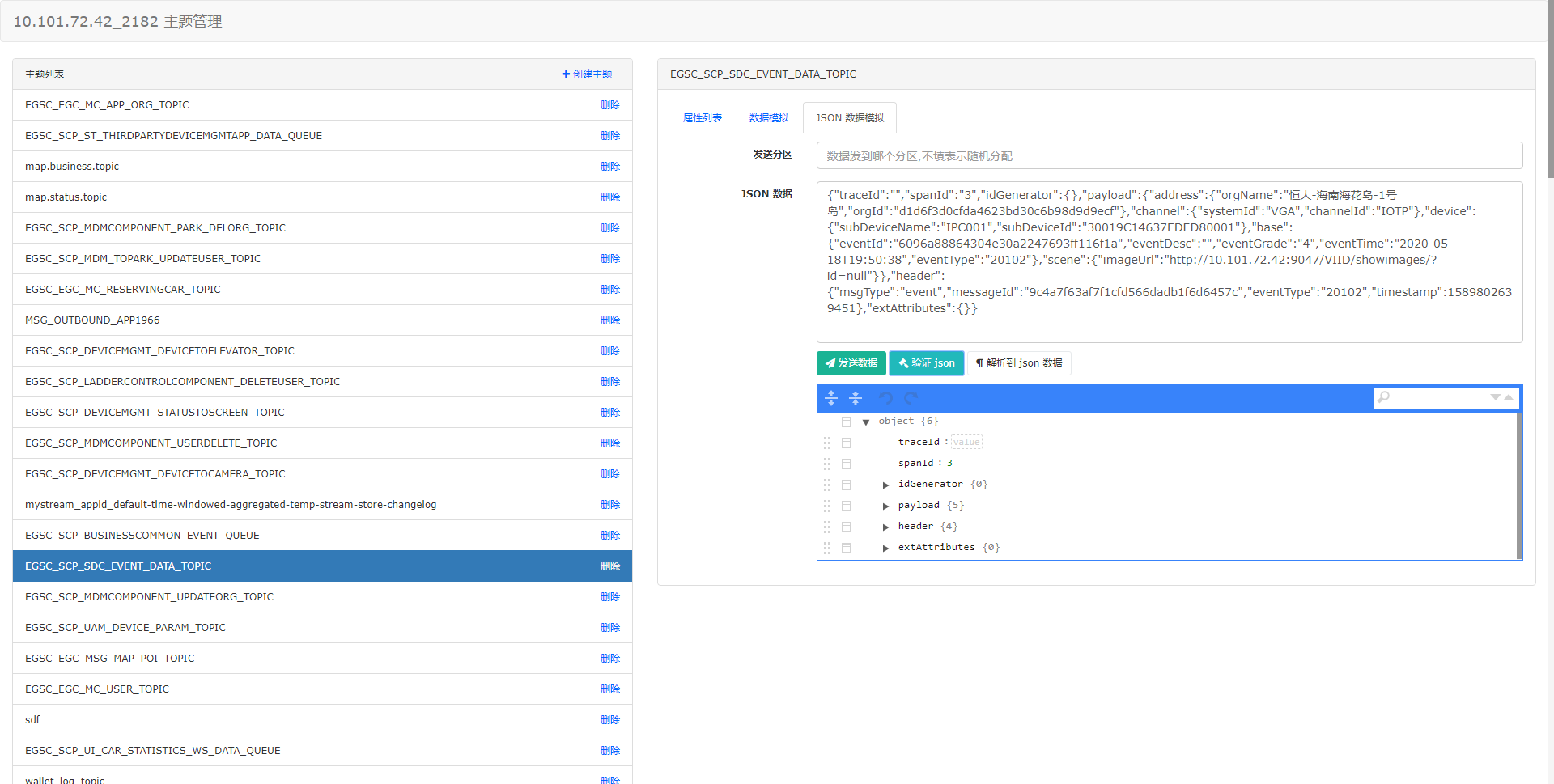1554x784 pixels.
Task: Select topic EGSC_SCP_BUSINESSCOMMON_EVENT_QUEUE
Action: (x=322, y=536)
